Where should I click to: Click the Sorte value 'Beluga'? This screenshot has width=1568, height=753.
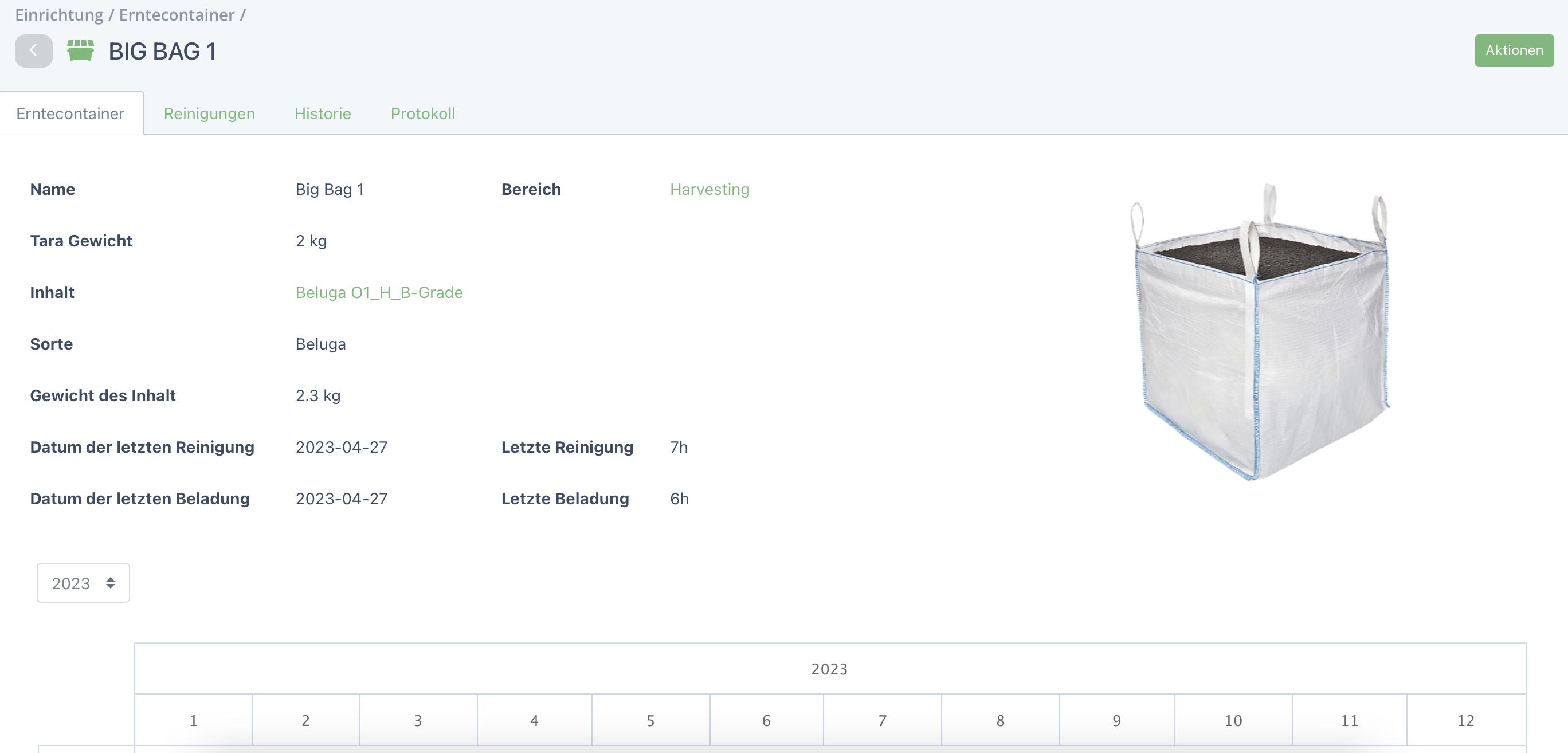[x=321, y=344]
